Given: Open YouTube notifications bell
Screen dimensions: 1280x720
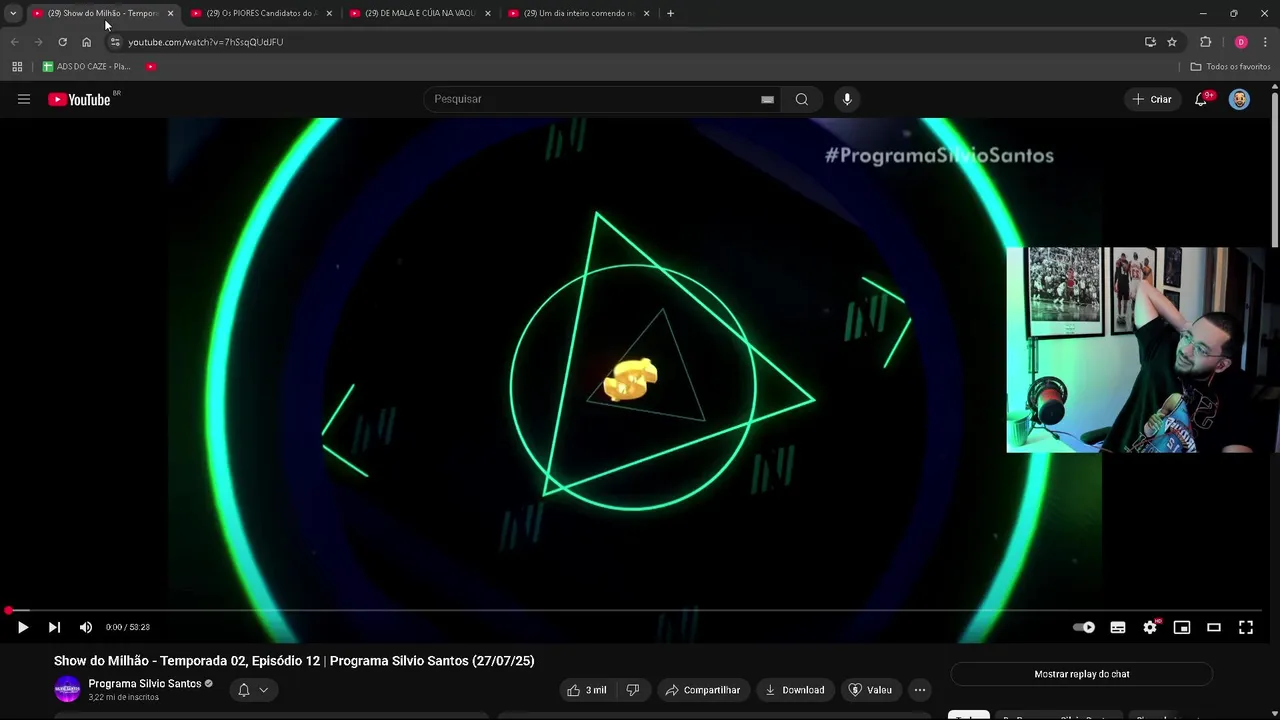Looking at the screenshot, I should [1201, 99].
